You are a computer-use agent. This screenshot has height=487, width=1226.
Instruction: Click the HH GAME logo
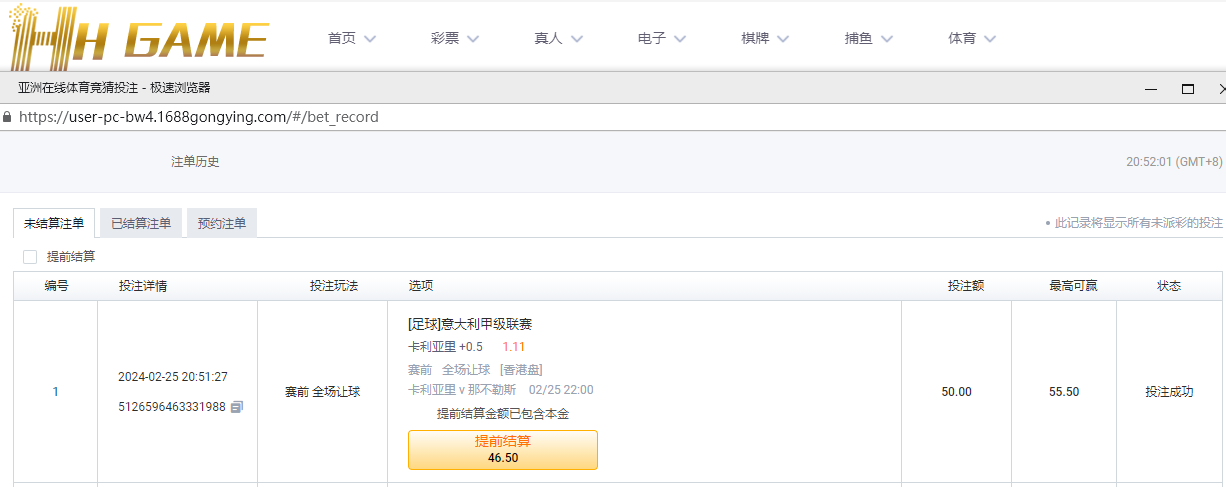point(139,38)
